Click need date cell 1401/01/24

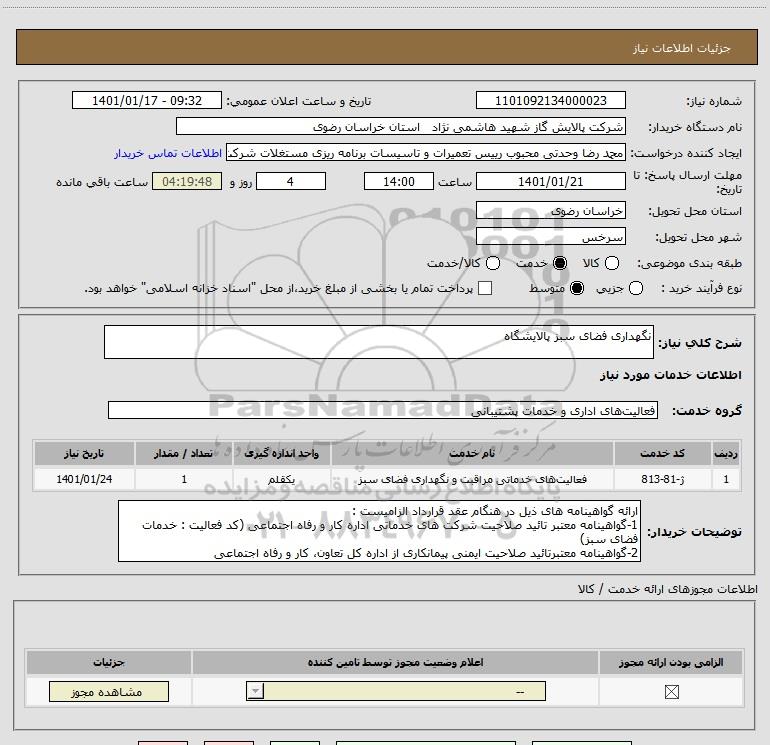84,479
